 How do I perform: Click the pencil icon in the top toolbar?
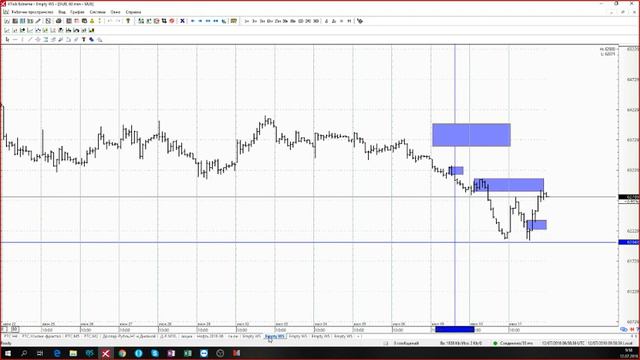[x=38, y=21]
